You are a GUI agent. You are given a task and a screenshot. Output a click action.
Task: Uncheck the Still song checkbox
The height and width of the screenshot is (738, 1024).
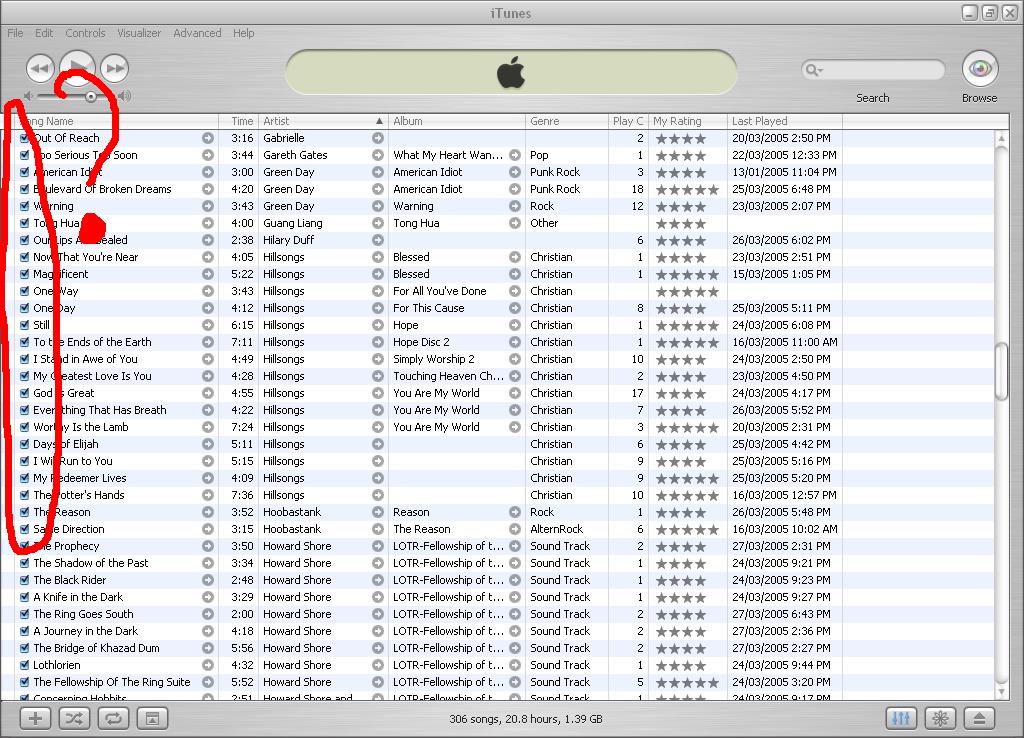pos(24,325)
